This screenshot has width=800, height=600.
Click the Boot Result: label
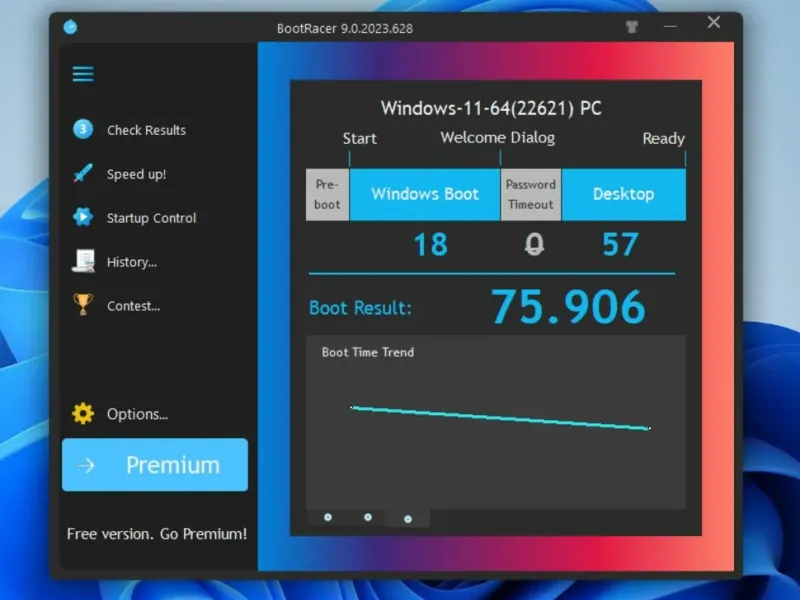pos(360,308)
